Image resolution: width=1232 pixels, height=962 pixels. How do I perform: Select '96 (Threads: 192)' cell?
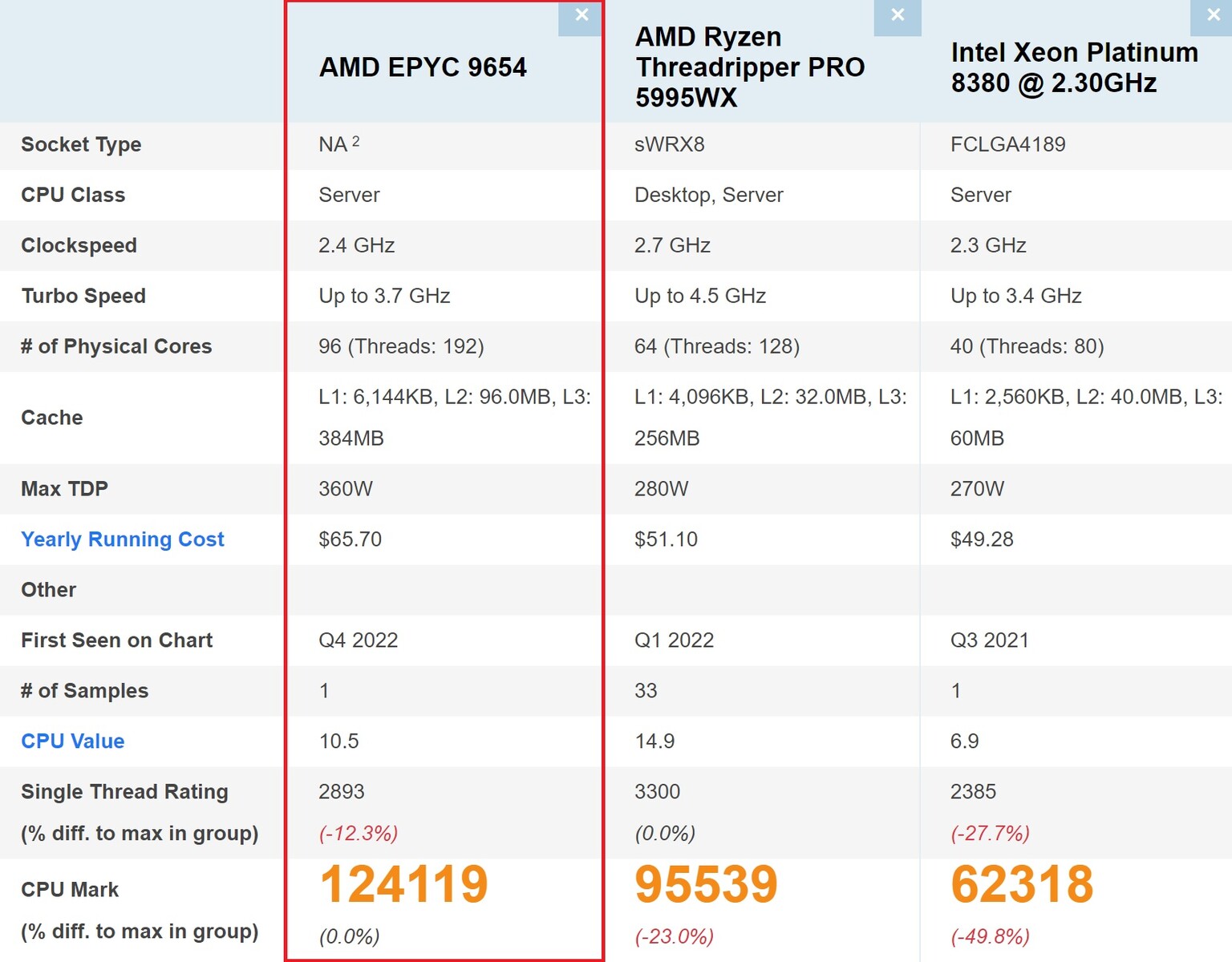click(x=401, y=347)
